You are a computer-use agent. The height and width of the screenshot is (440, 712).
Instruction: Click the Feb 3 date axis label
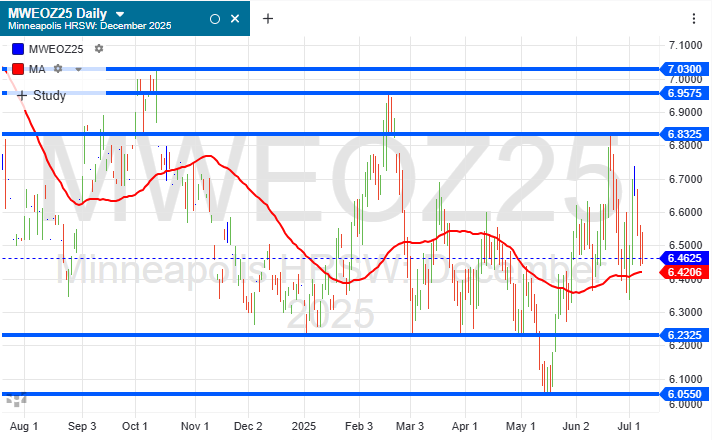359,426
